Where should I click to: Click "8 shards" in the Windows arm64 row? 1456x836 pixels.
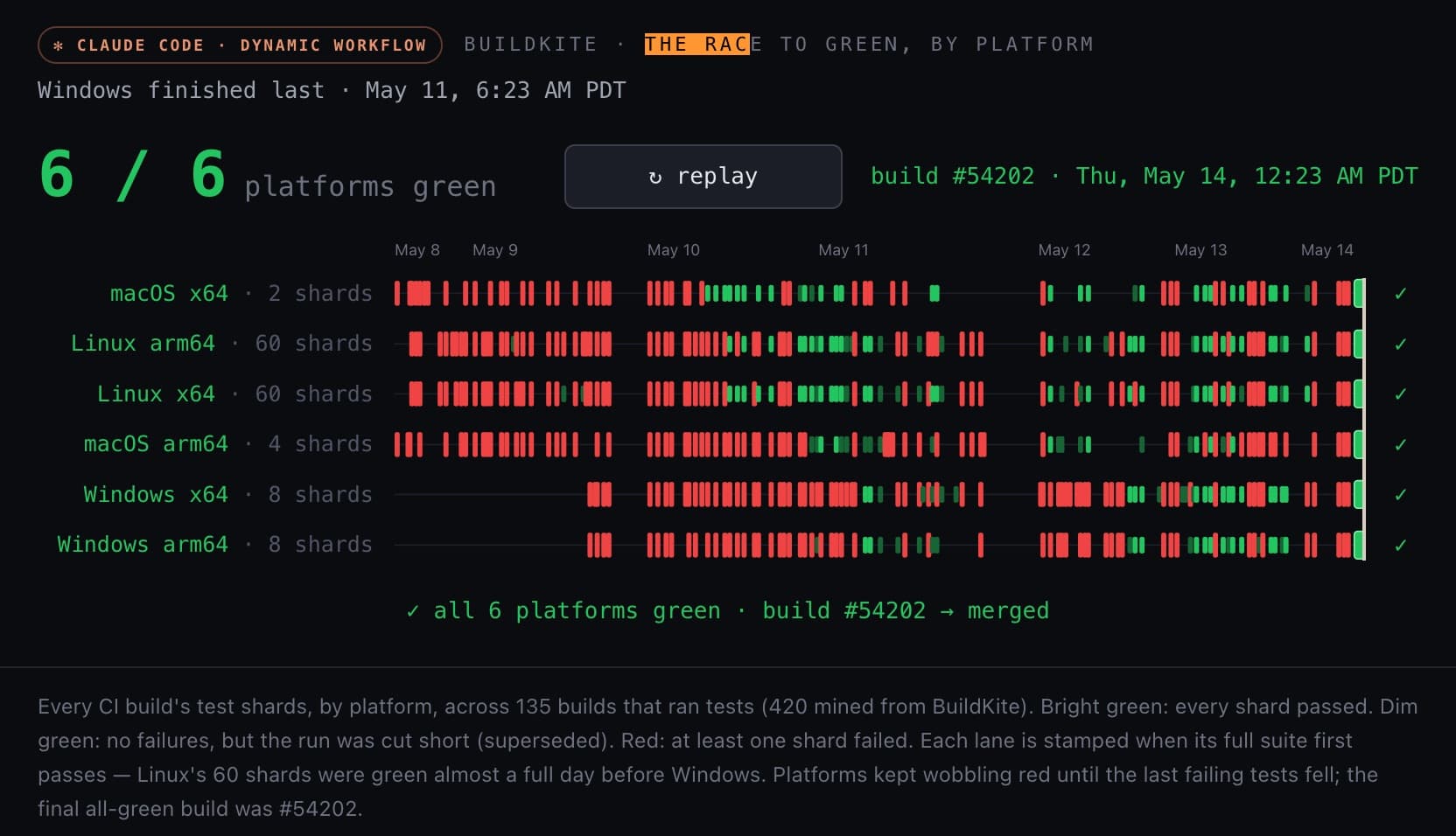click(320, 545)
